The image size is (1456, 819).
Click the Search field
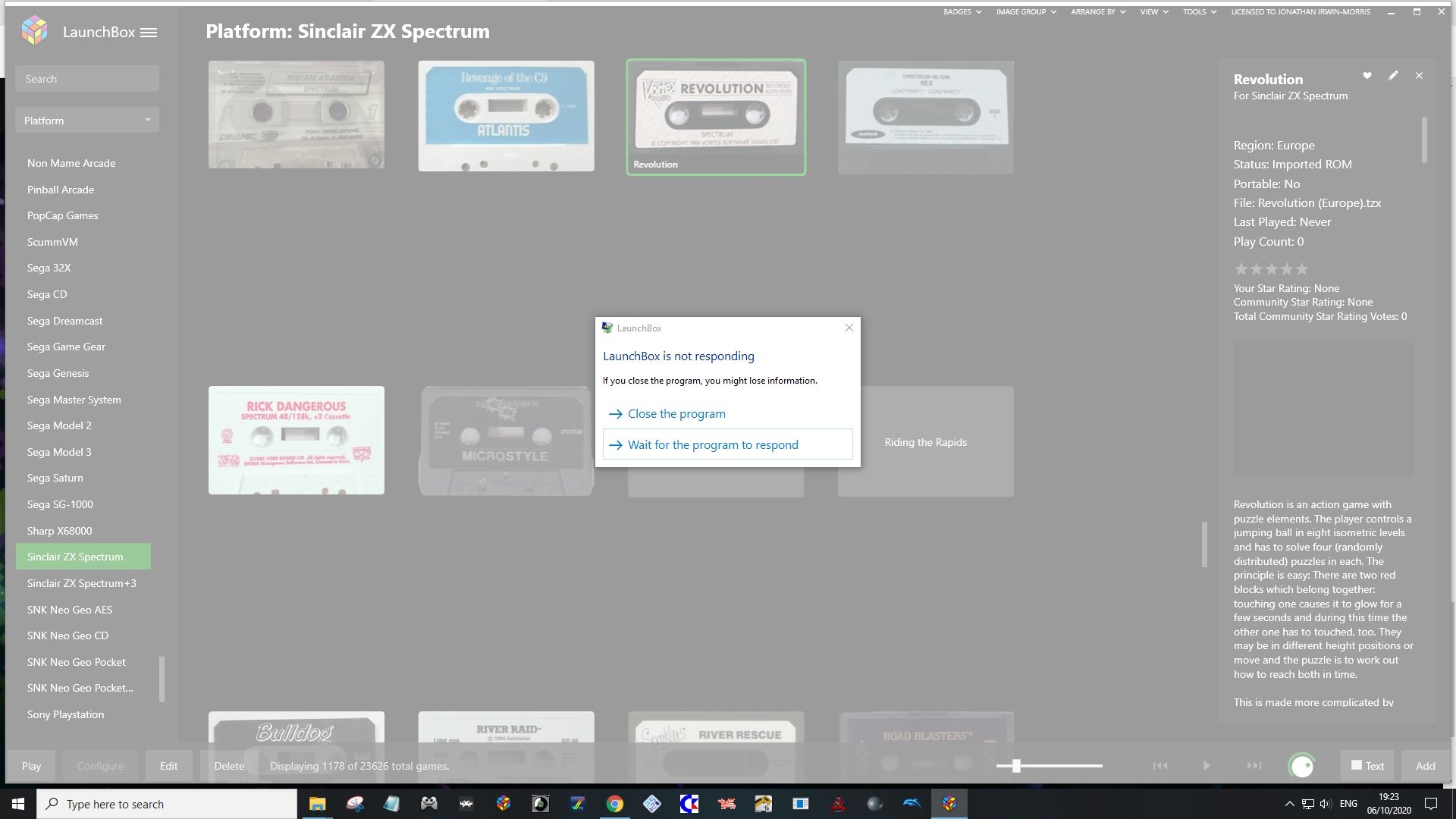point(87,79)
